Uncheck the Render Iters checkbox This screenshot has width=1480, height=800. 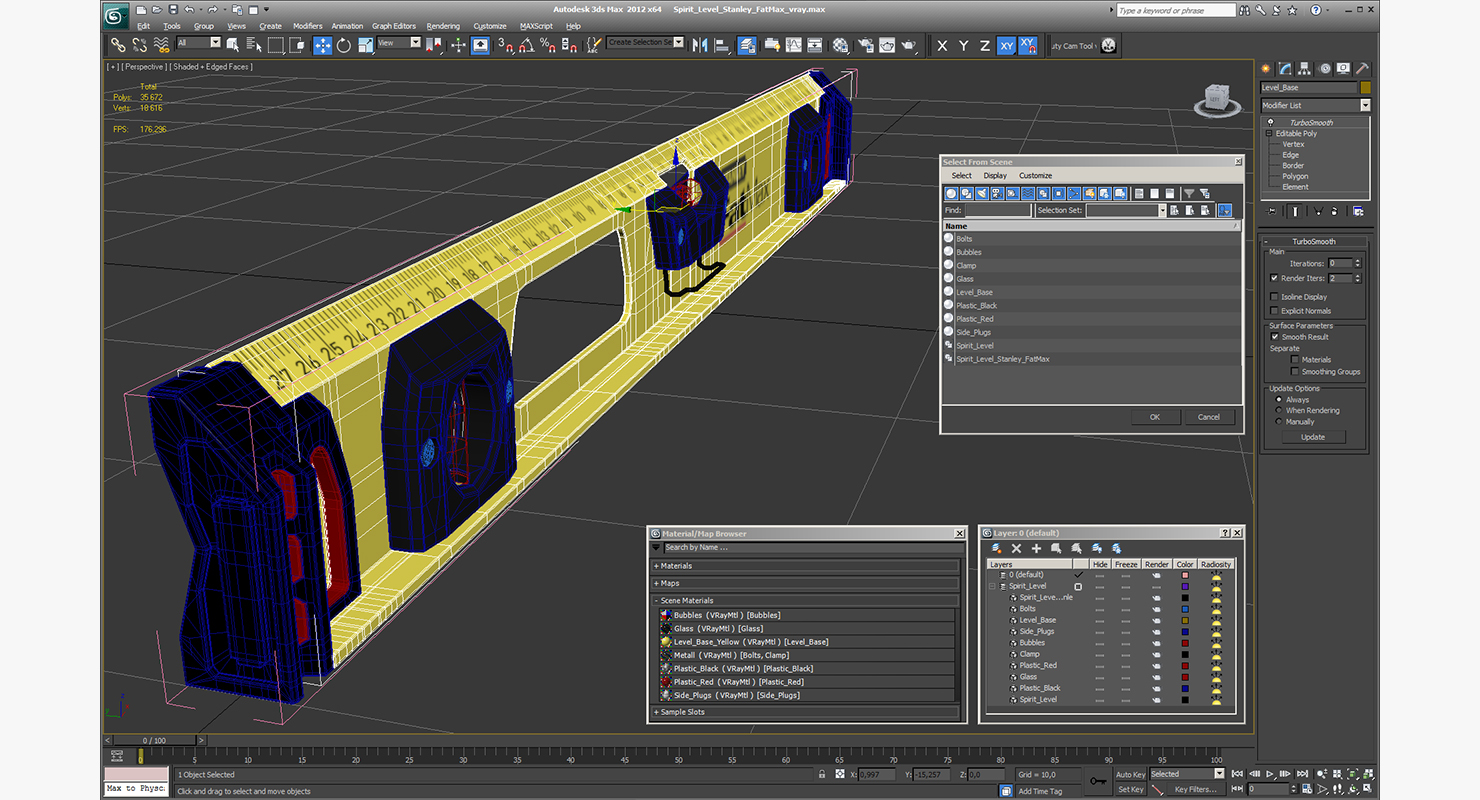tap(1274, 278)
